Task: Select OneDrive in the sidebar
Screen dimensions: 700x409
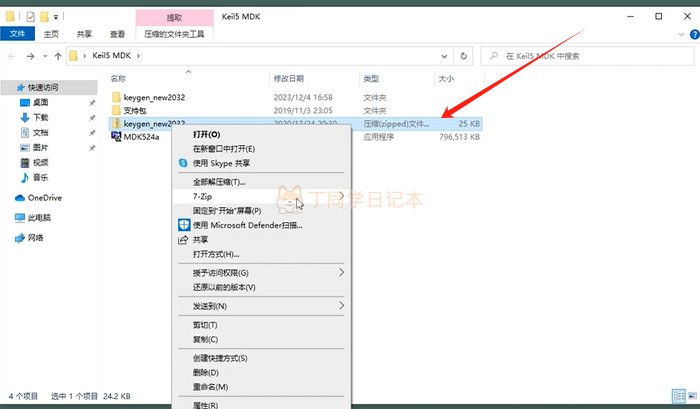Action: click(45, 198)
